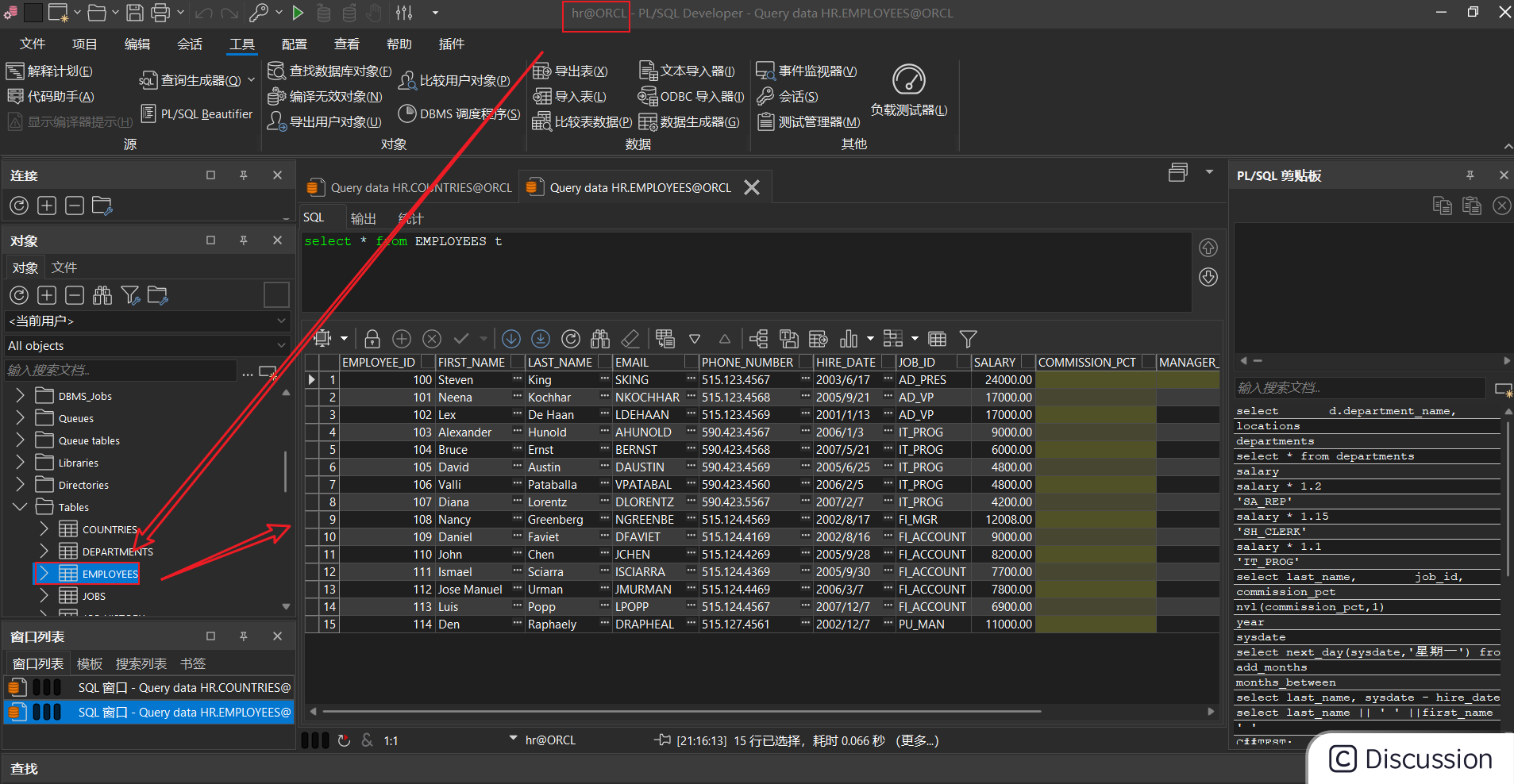Fetch last page with down-arrow-to-line icon
The width and height of the screenshot is (1514, 784).
541,339
